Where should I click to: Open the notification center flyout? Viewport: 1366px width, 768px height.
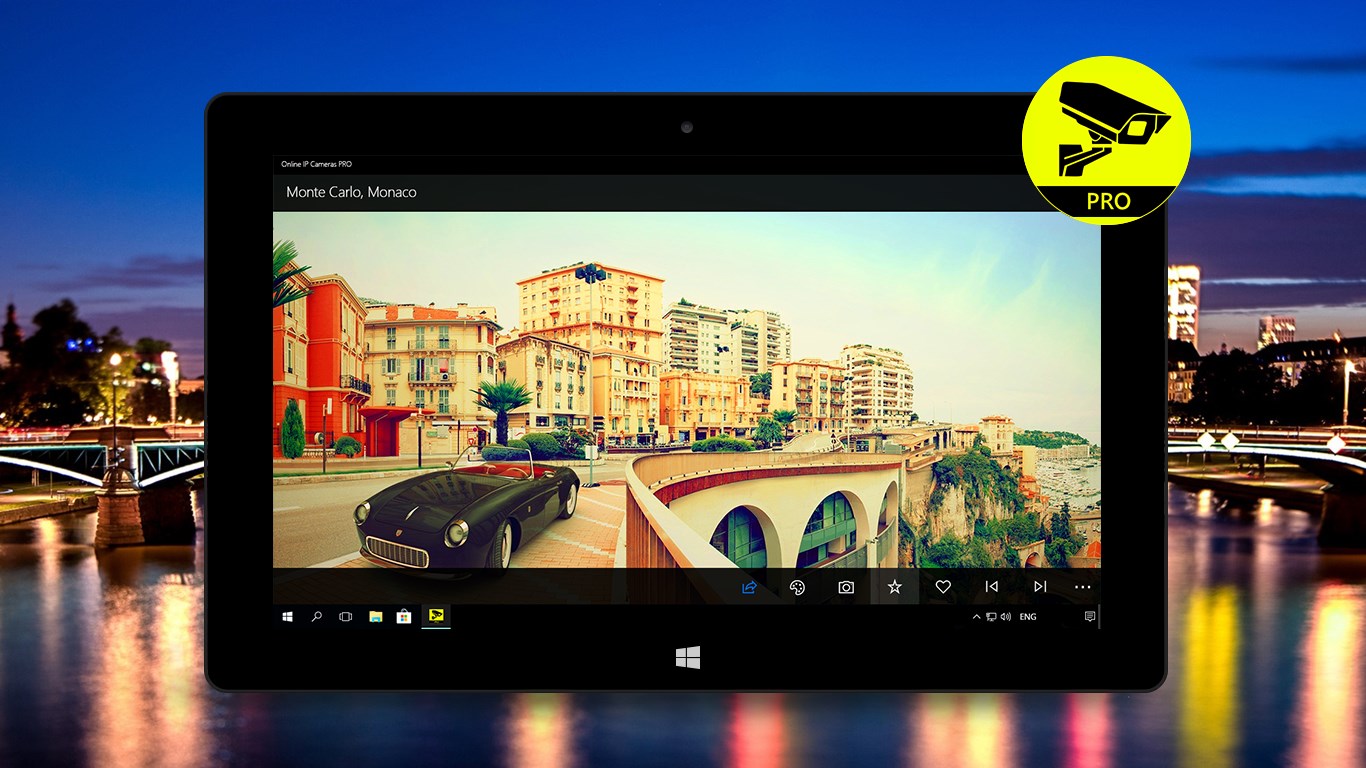(x=1090, y=616)
